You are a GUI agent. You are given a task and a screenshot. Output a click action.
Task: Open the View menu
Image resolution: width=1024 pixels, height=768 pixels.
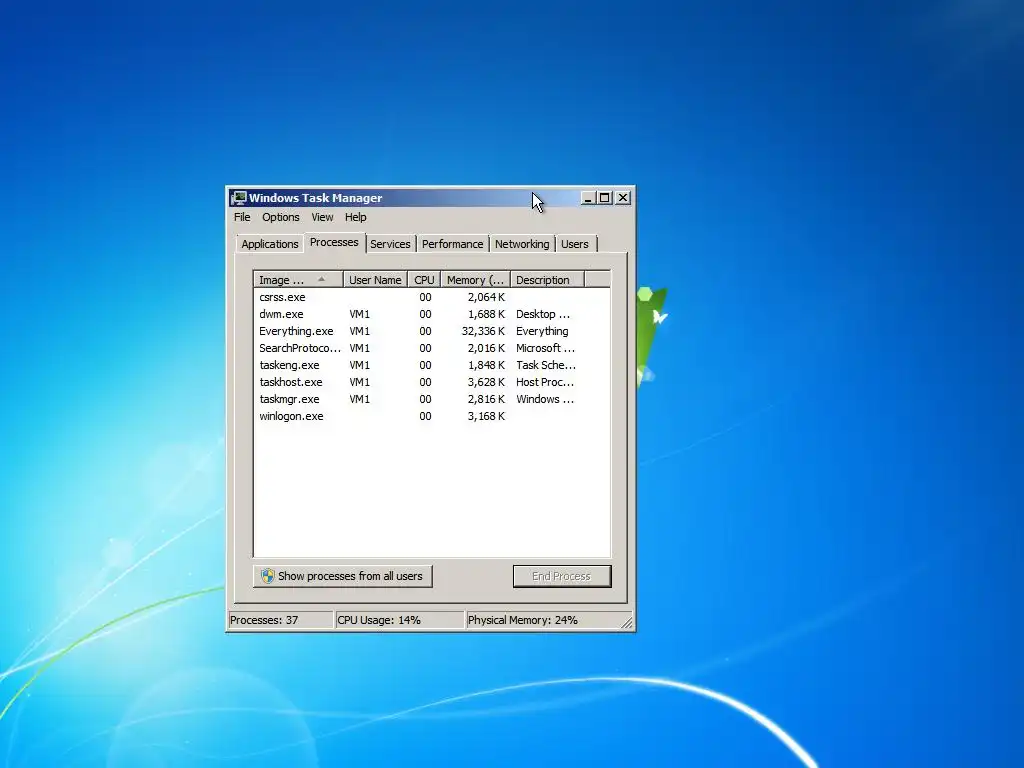(x=322, y=217)
